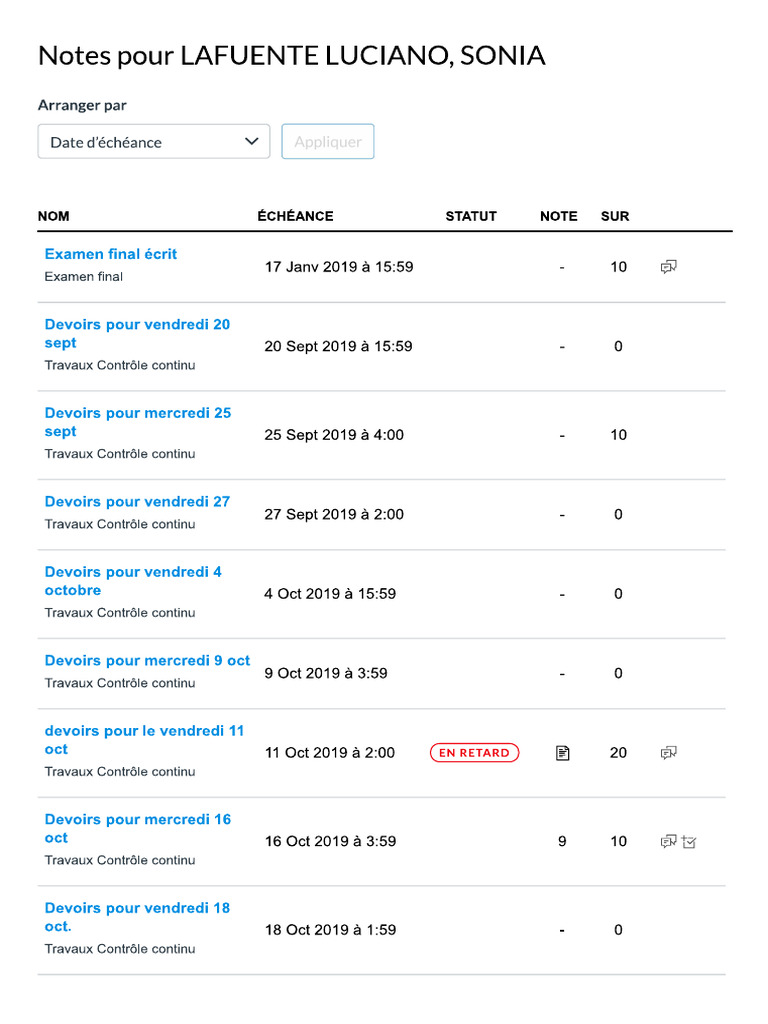This screenshot has width=768, height=1024.
Task: Click the submitted document icon in Note column
Action: [x=562, y=753]
